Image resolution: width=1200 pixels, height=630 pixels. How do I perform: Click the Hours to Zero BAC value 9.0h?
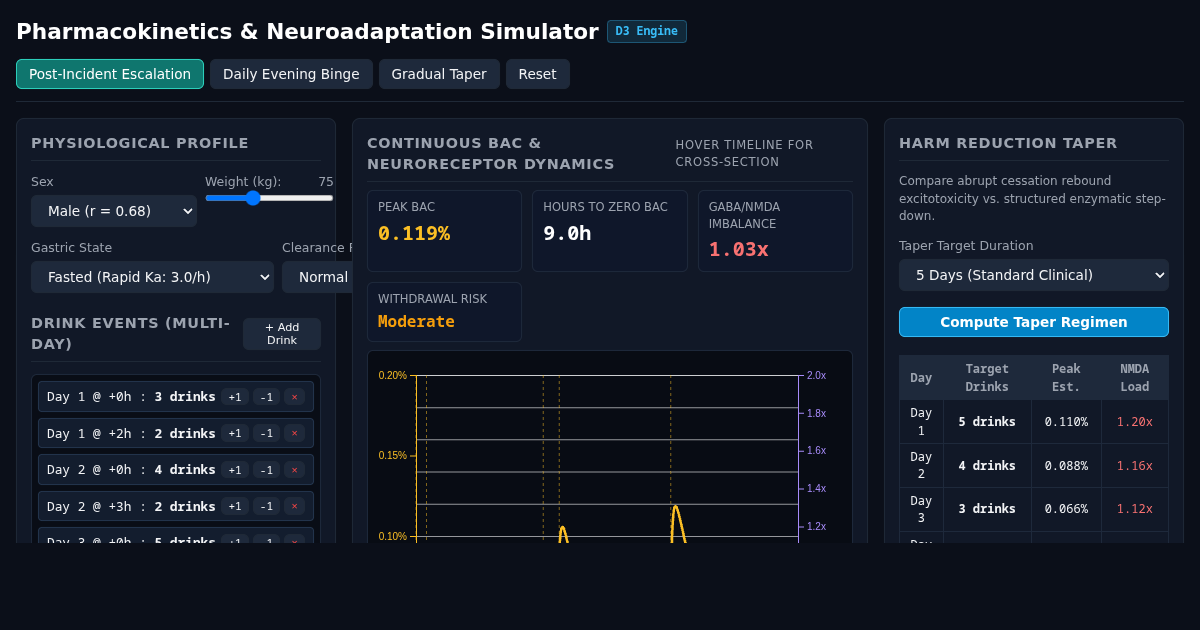coord(567,233)
